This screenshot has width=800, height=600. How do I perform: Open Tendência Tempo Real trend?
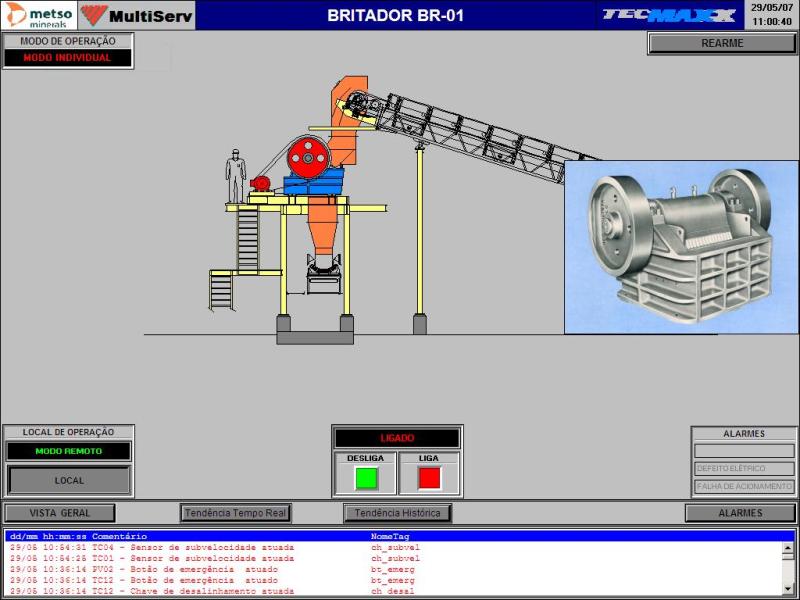pyautogui.click(x=235, y=513)
